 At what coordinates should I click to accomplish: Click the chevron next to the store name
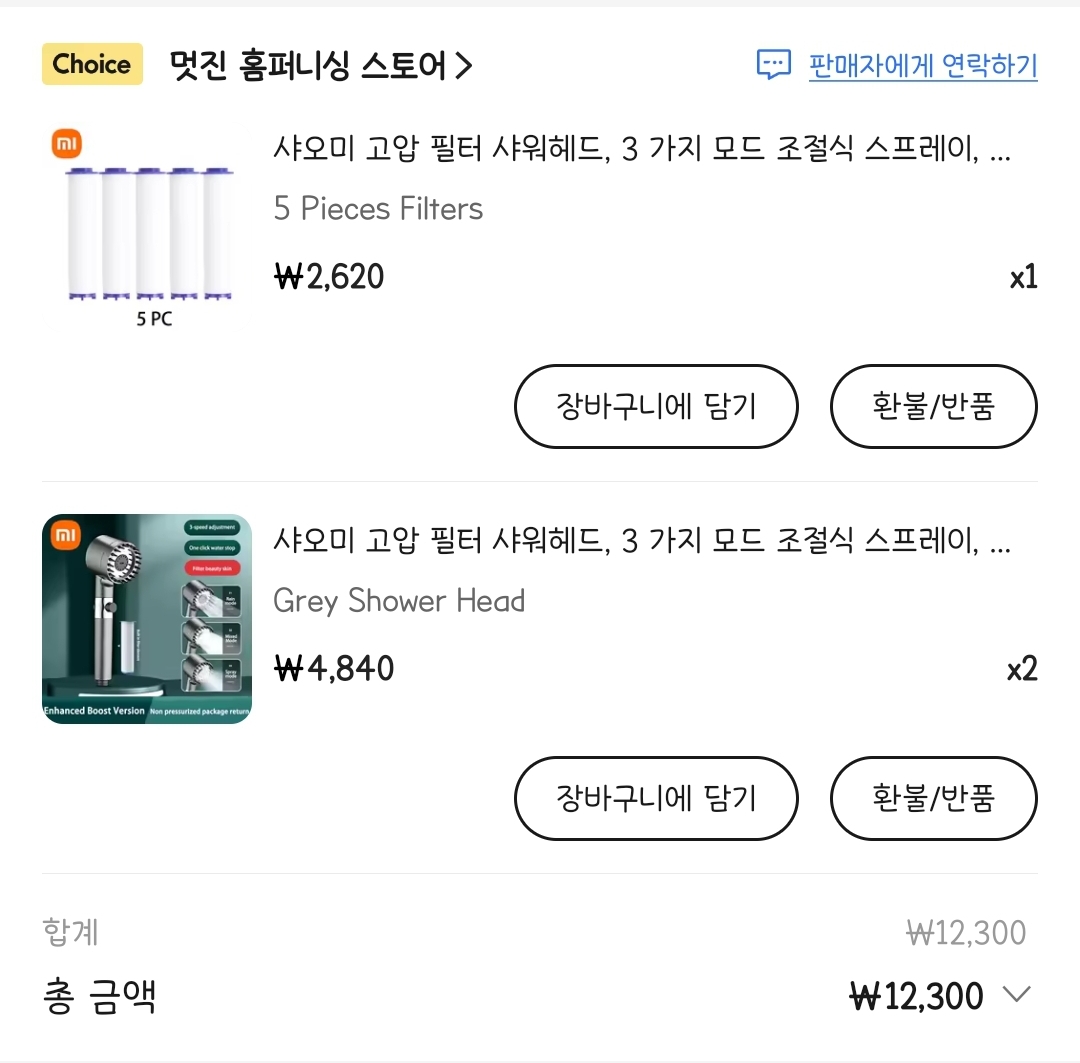463,66
